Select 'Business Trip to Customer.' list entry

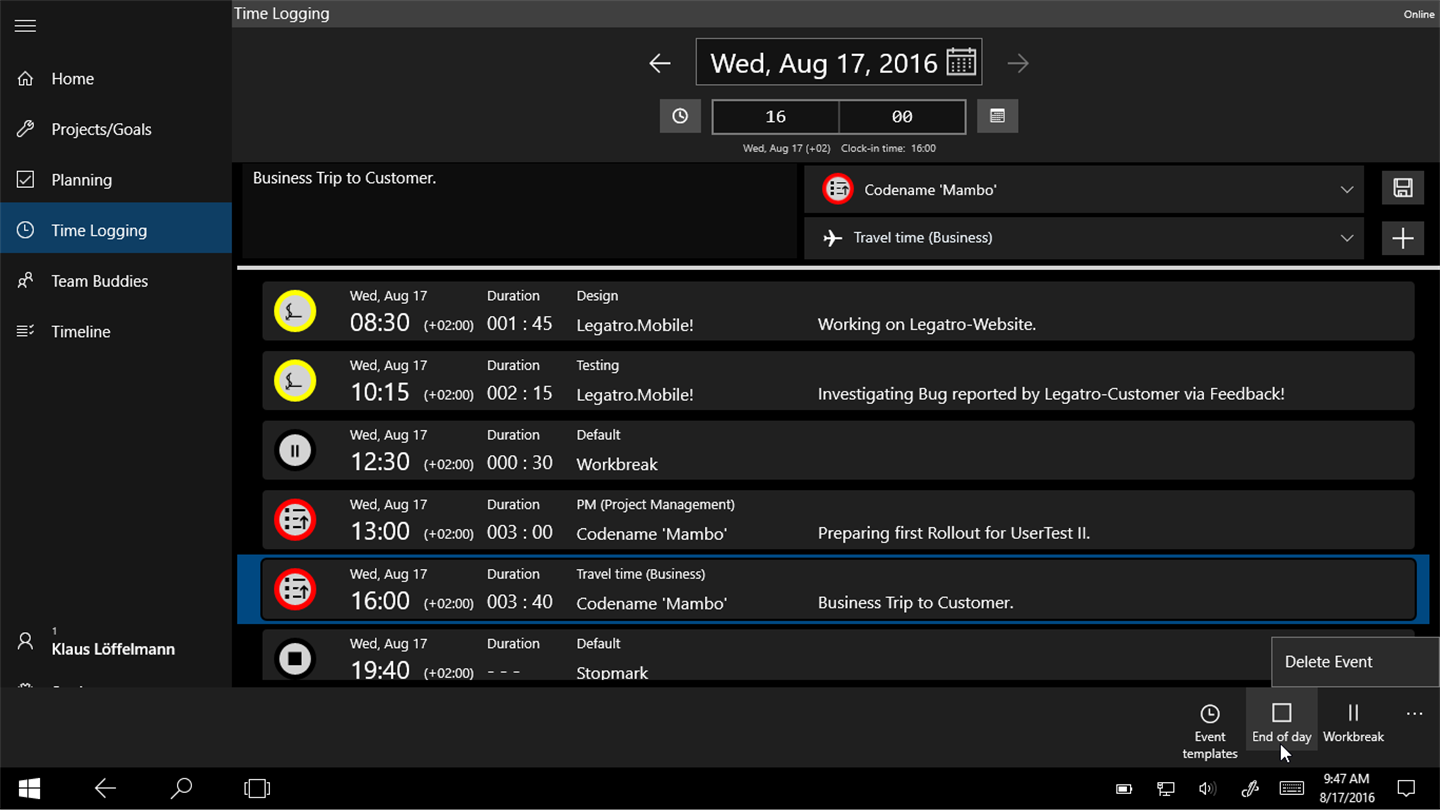point(915,603)
